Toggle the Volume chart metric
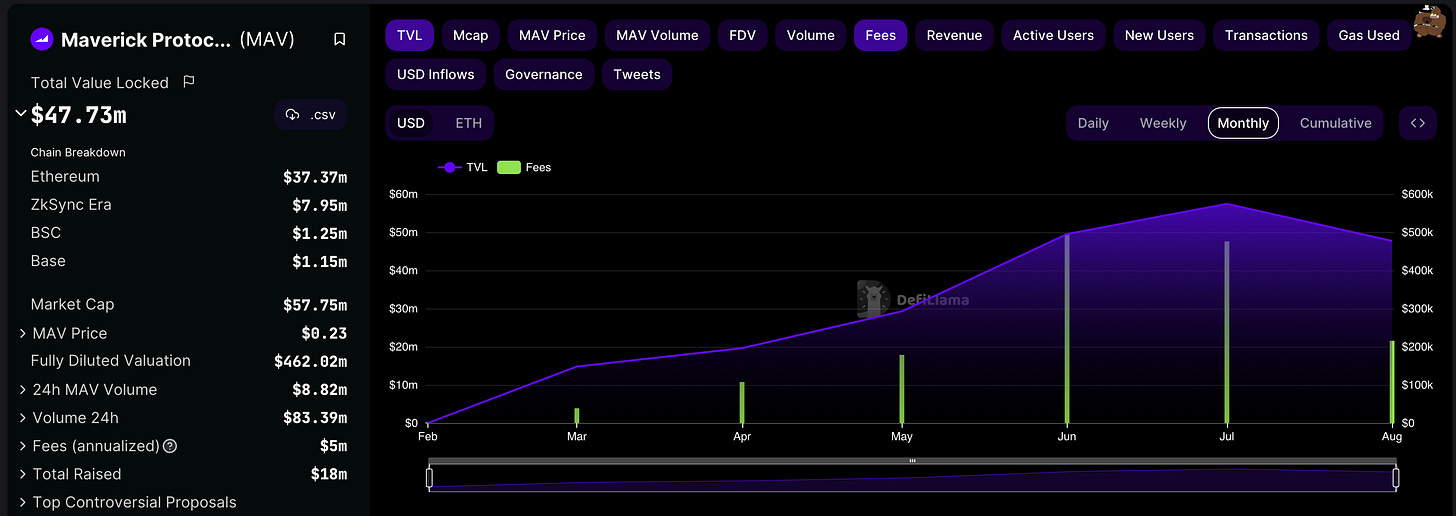The image size is (1456, 516). tap(810, 35)
